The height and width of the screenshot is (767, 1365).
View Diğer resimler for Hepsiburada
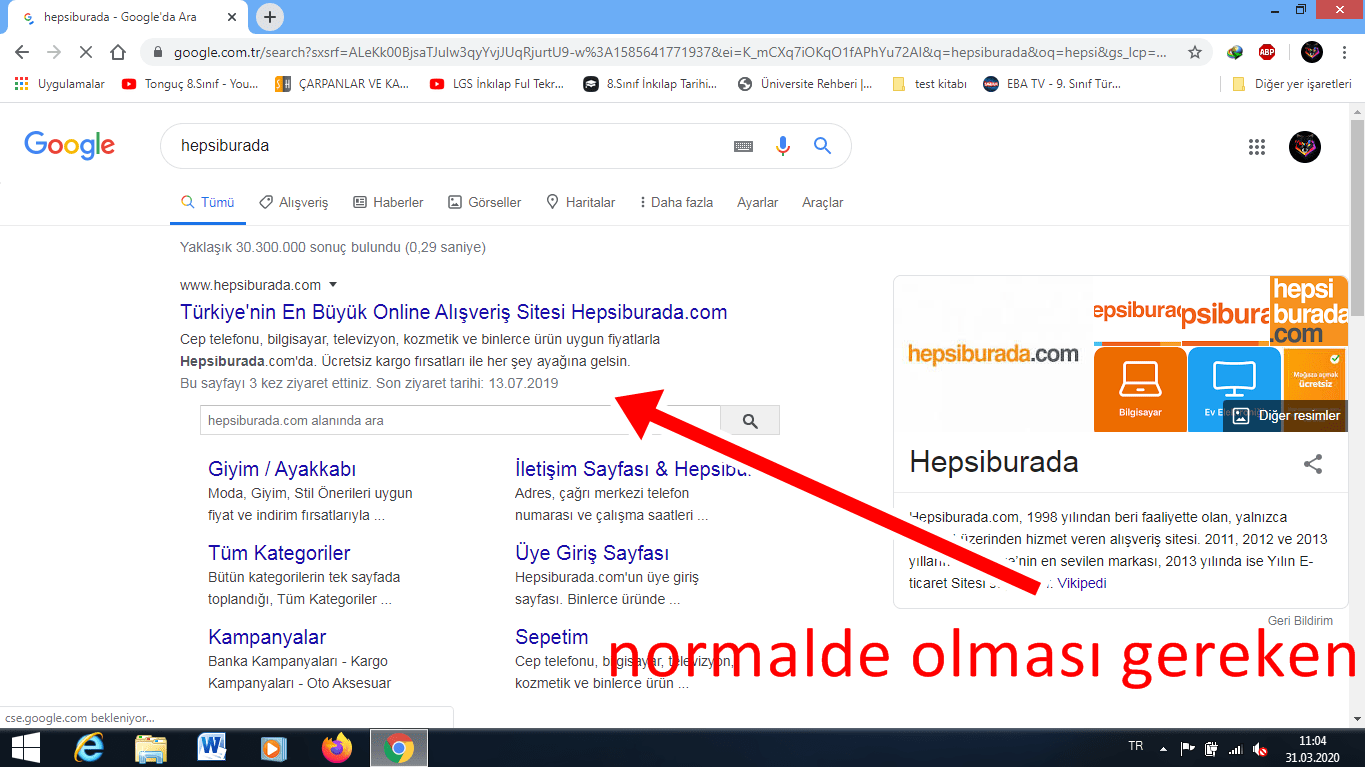pyautogui.click(x=1286, y=416)
